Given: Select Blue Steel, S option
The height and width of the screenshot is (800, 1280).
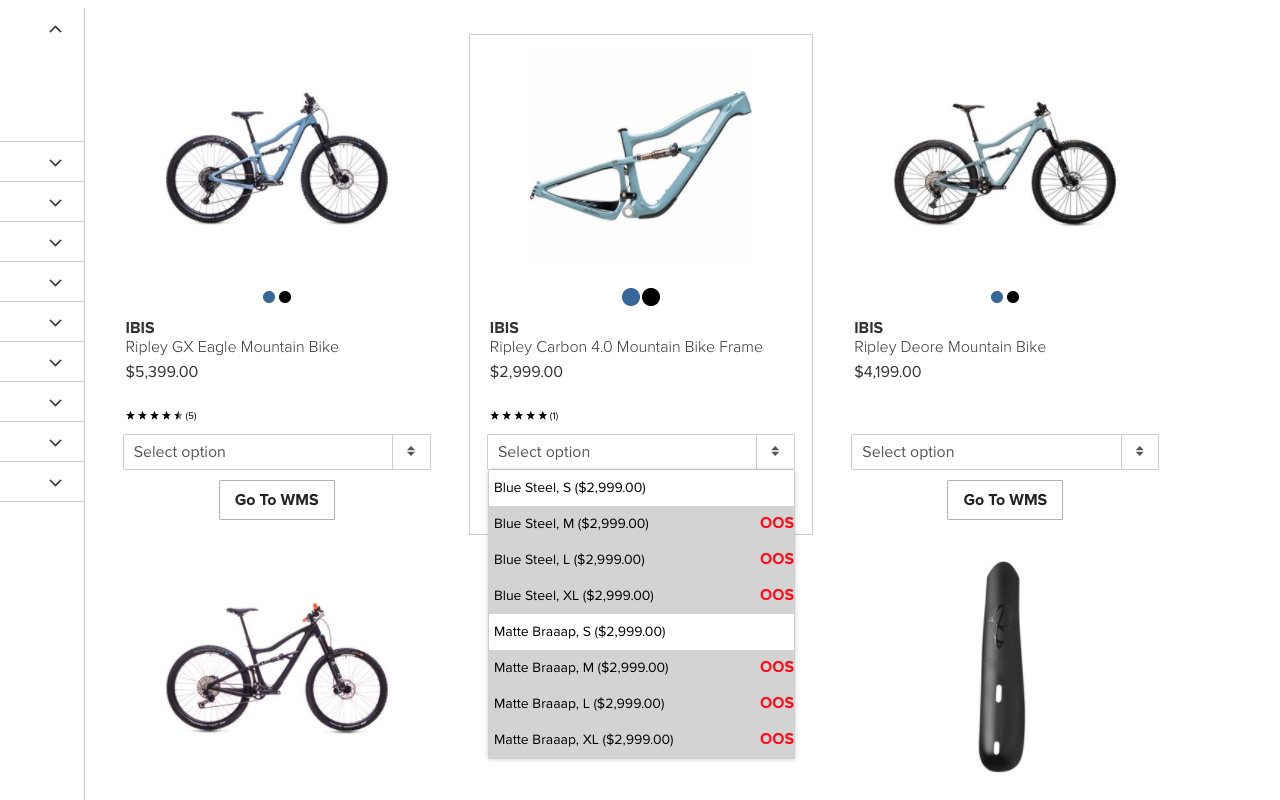Looking at the screenshot, I should coord(641,488).
